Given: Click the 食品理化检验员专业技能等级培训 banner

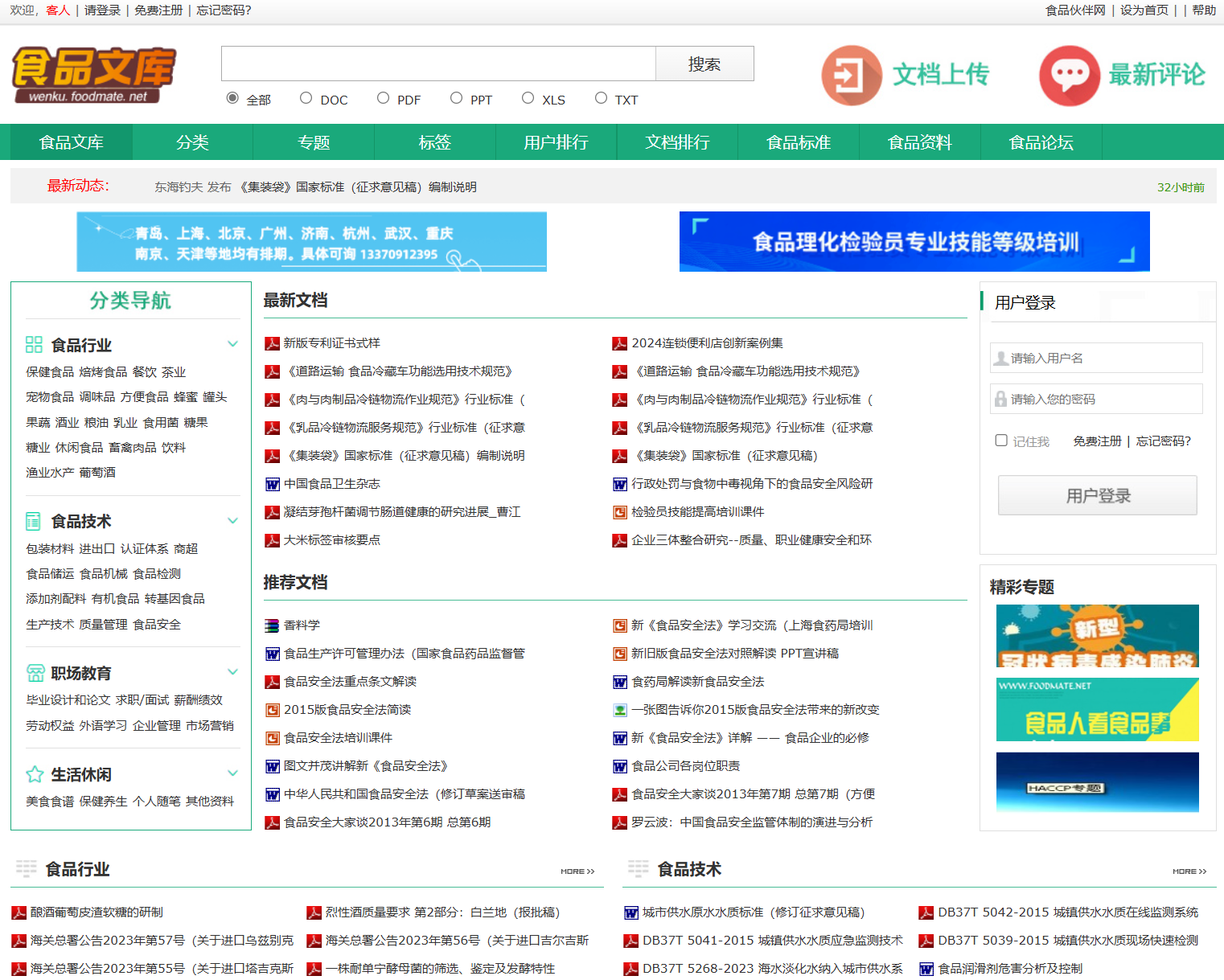Looking at the screenshot, I should [914, 241].
